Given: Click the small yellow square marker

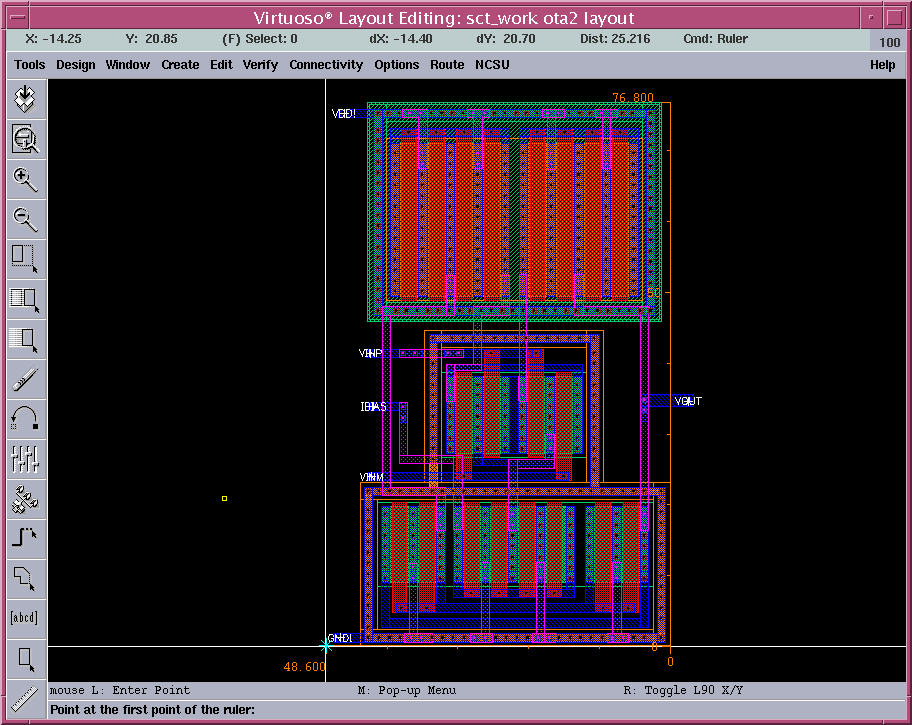Looking at the screenshot, I should (x=225, y=499).
